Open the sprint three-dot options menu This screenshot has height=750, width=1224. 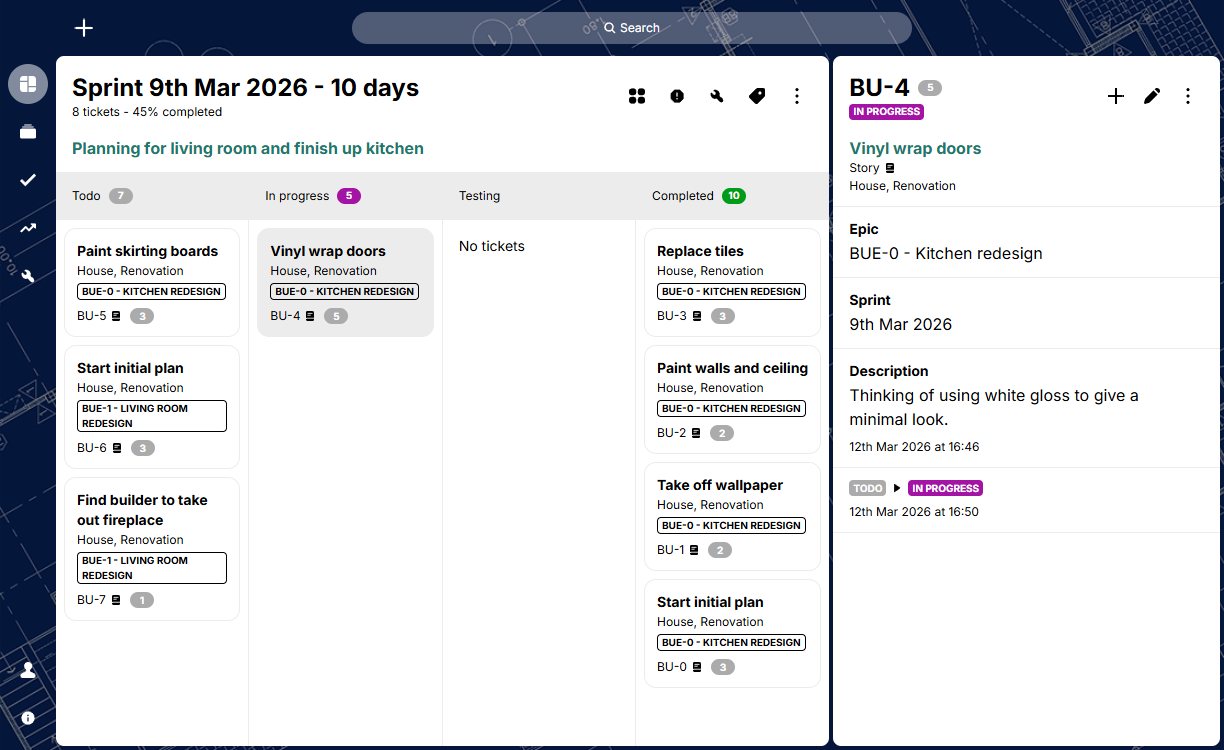797,96
